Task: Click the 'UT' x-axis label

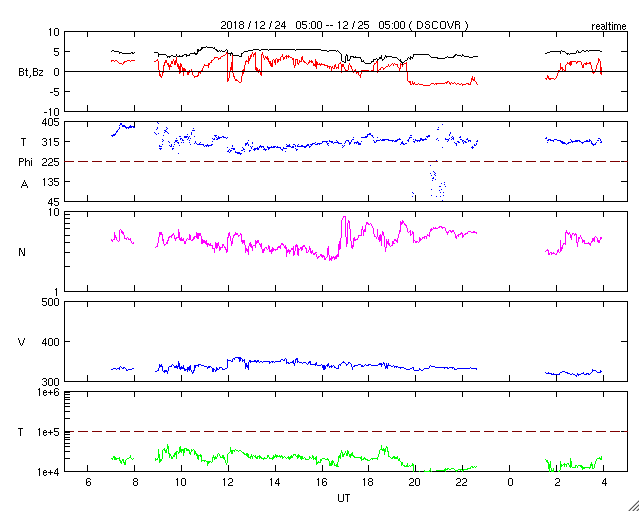Action: 344,499
